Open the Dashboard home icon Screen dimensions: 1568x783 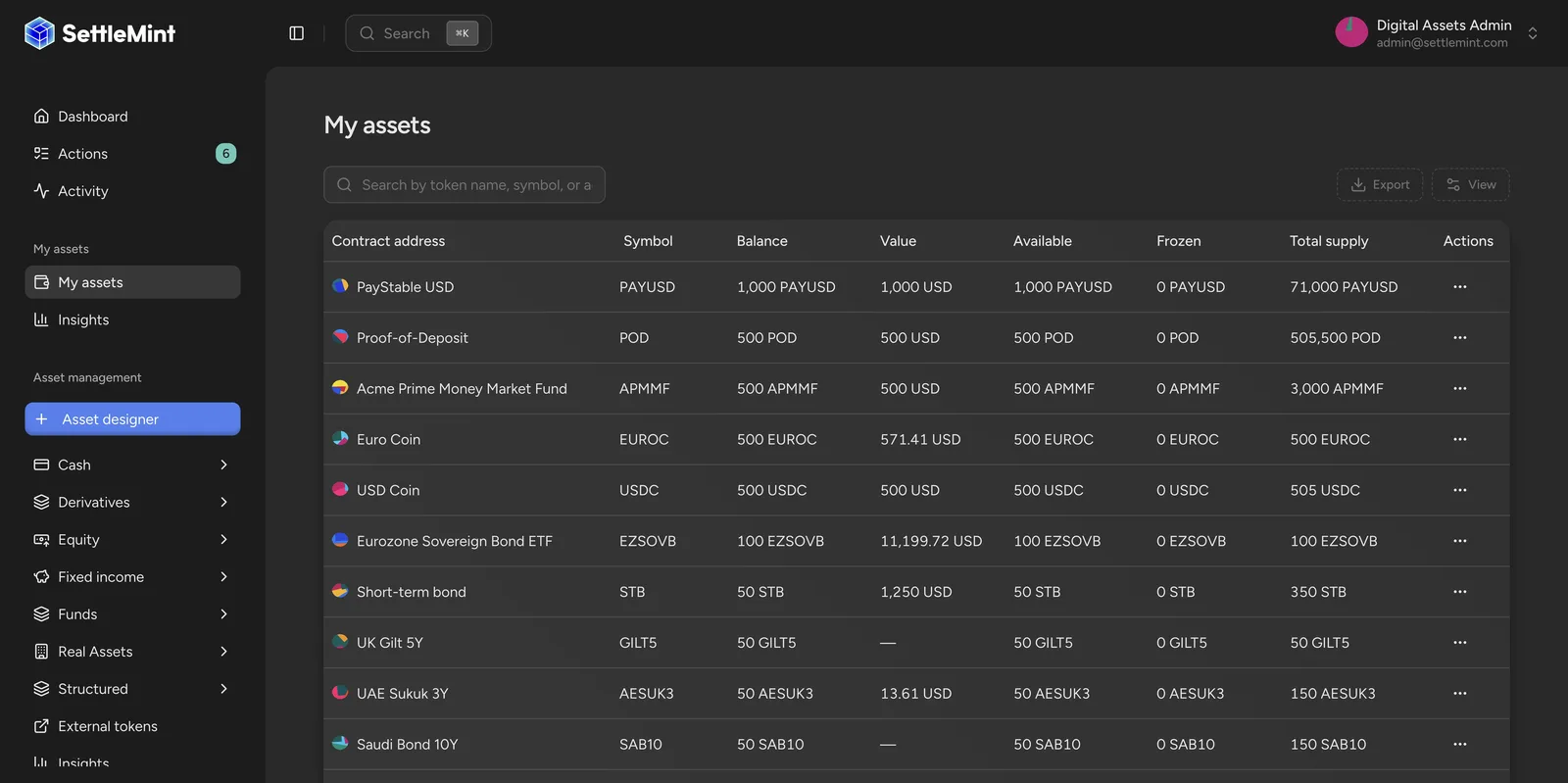[x=41, y=117]
